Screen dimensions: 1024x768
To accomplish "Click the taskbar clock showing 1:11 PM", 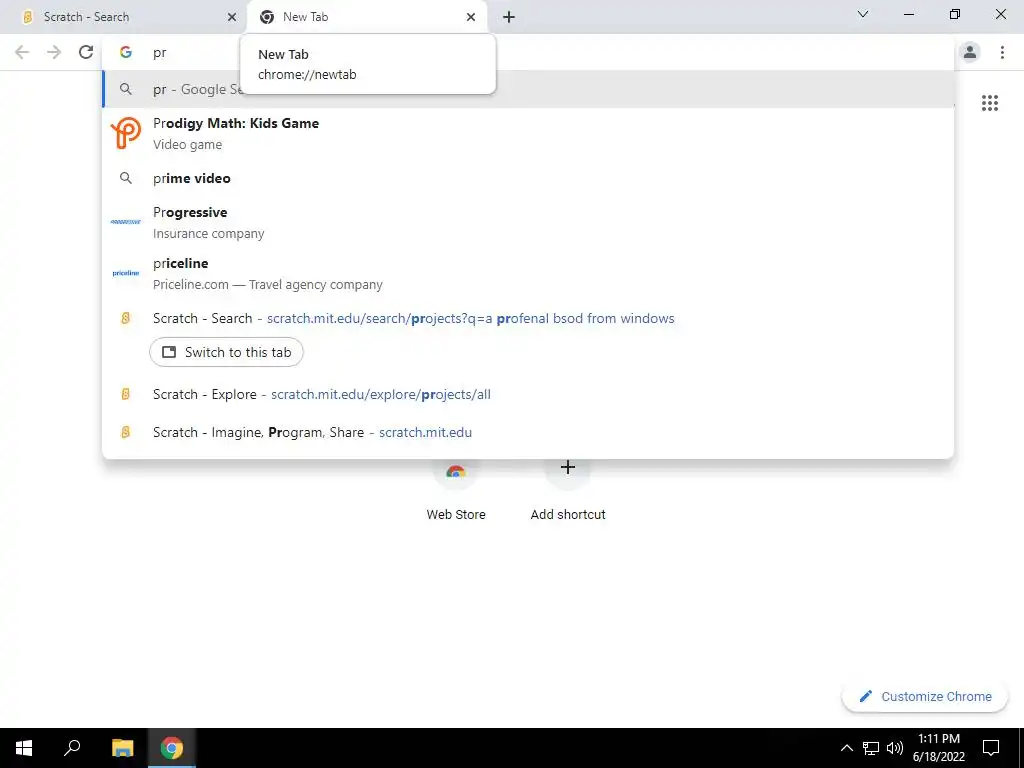I will (938, 748).
